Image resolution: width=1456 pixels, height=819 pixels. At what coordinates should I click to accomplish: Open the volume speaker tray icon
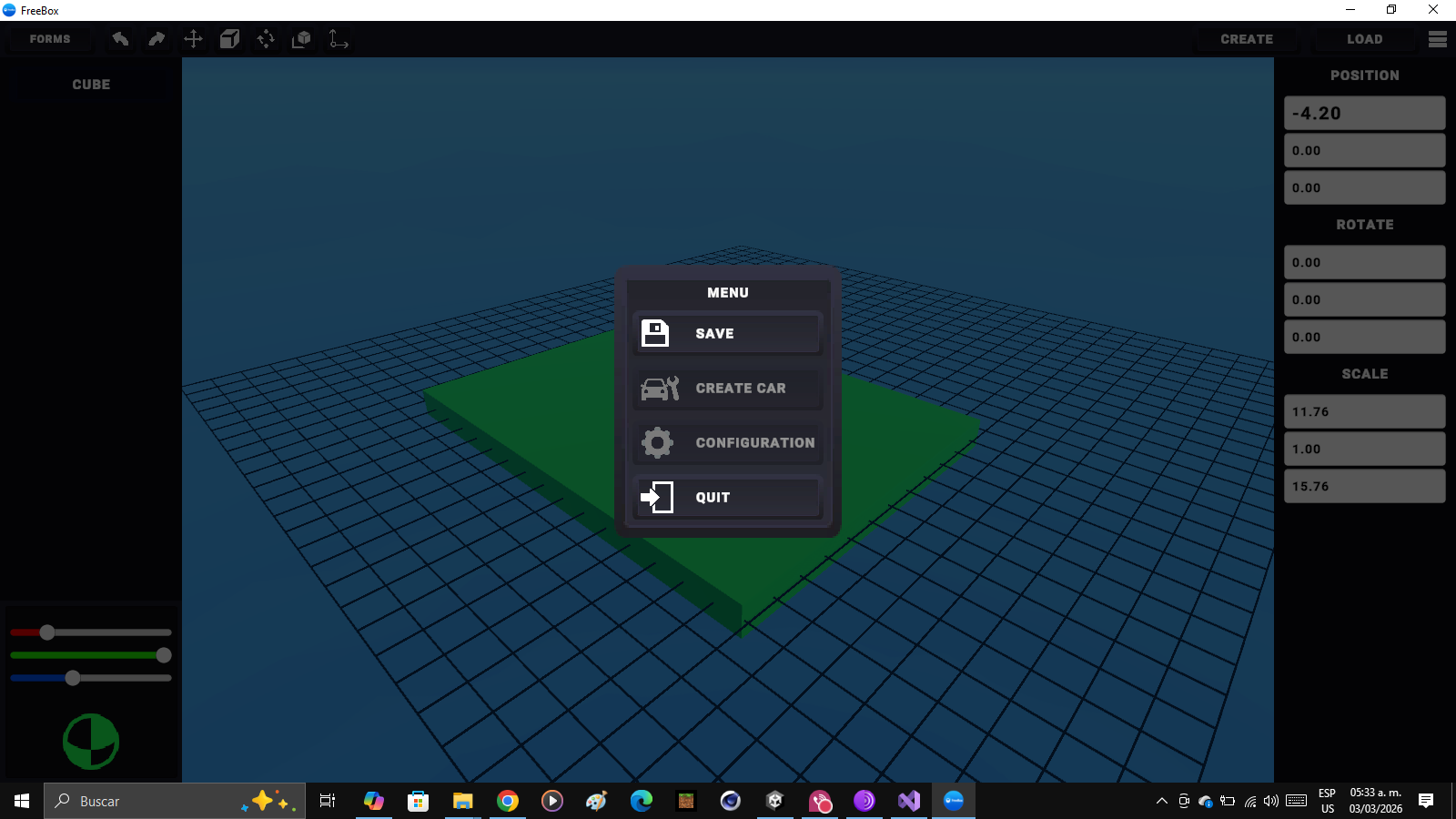coord(1271,801)
